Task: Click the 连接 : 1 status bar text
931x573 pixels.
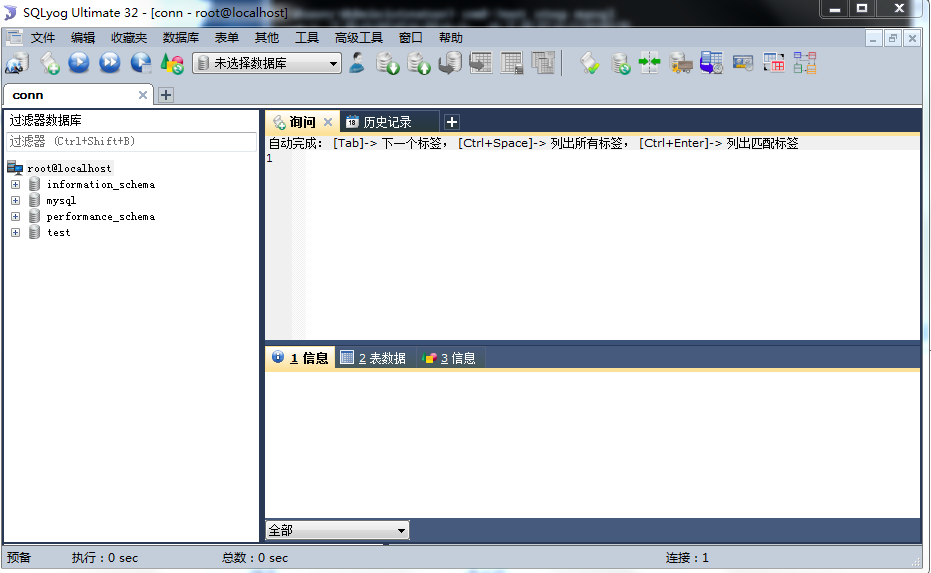Action: [687, 558]
